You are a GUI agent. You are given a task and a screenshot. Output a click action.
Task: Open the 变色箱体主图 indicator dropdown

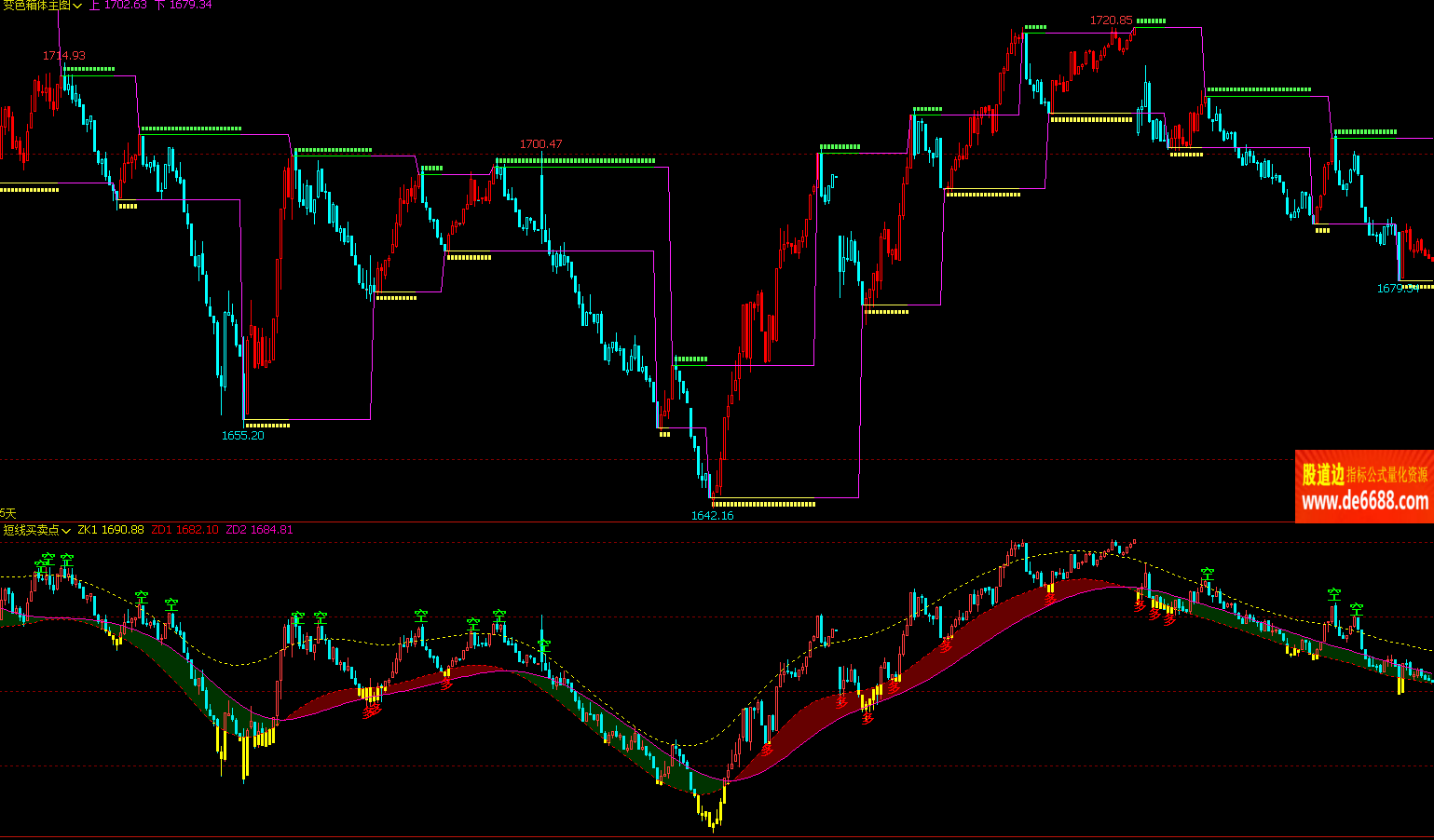click(x=78, y=6)
